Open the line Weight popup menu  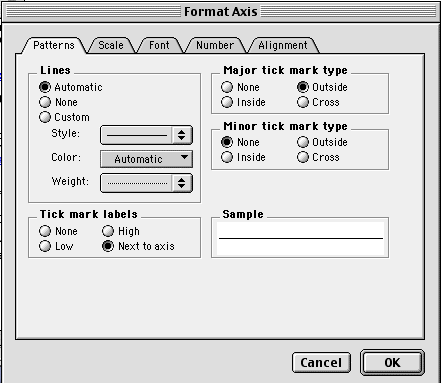pyautogui.click(x=146, y=183)
